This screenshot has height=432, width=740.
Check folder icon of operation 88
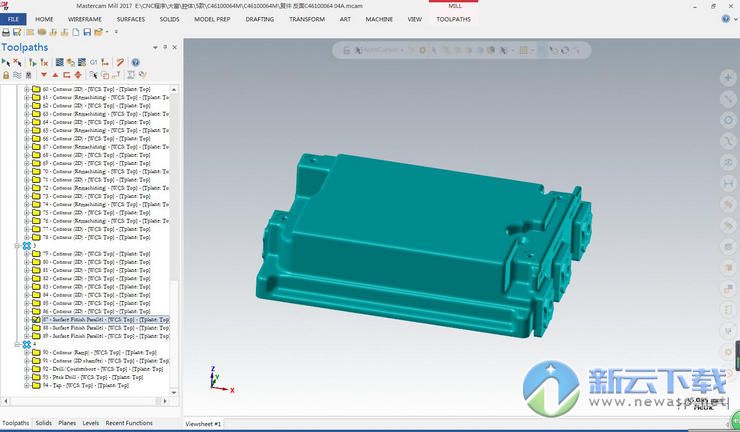(36, 328)
